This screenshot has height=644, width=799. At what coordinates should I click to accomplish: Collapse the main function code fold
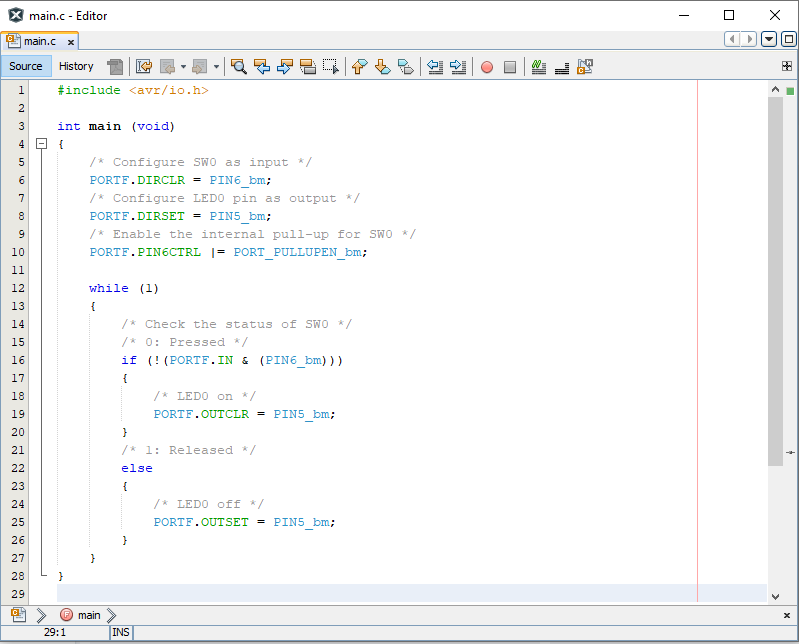tap(42, 144)
